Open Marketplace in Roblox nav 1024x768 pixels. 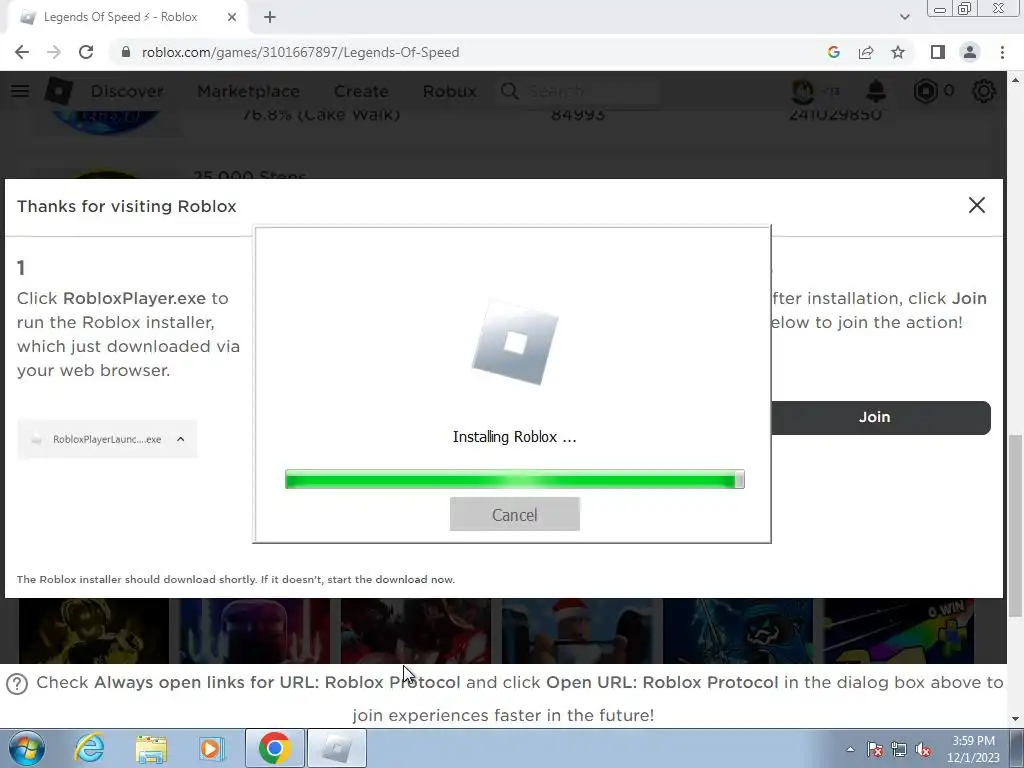248,91
